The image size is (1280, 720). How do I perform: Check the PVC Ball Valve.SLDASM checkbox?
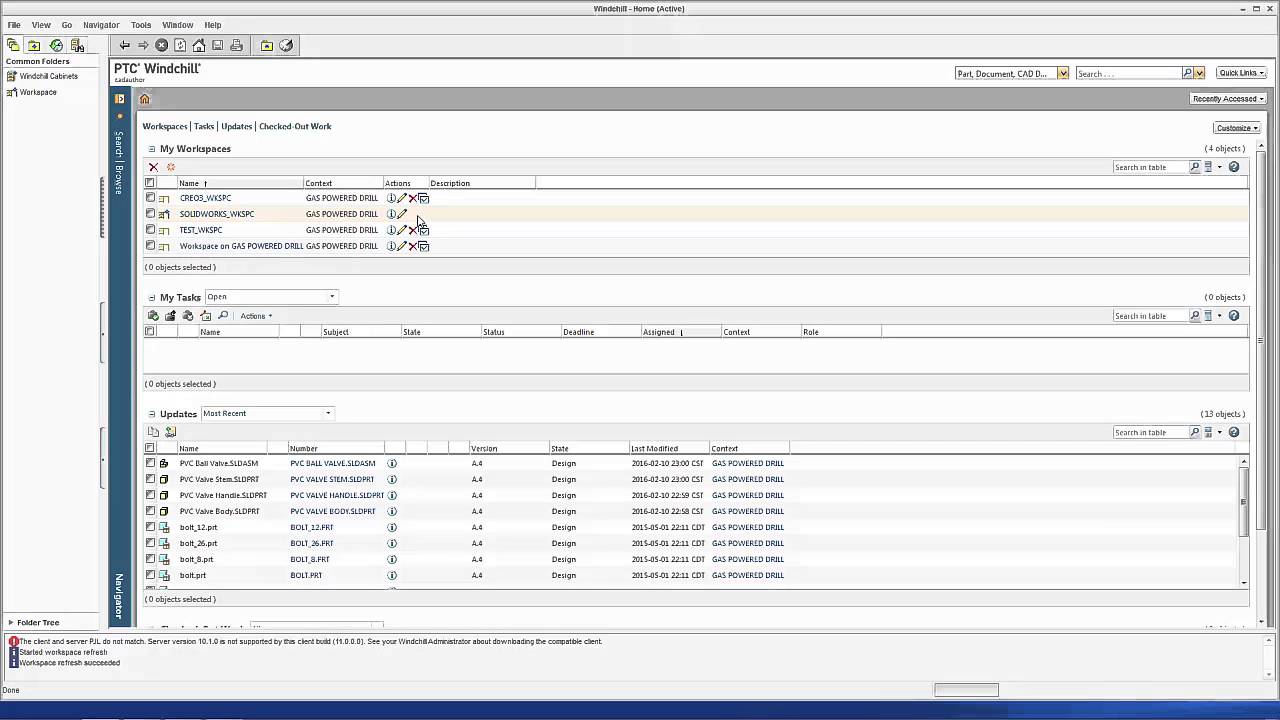click(x=150, y=463)
